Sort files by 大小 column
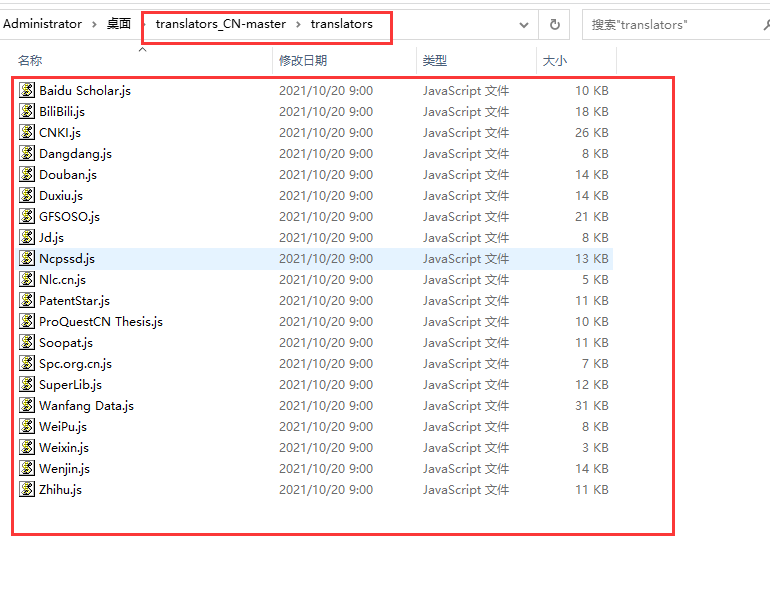This screenshot has height=606, width=770. (554, 60)
